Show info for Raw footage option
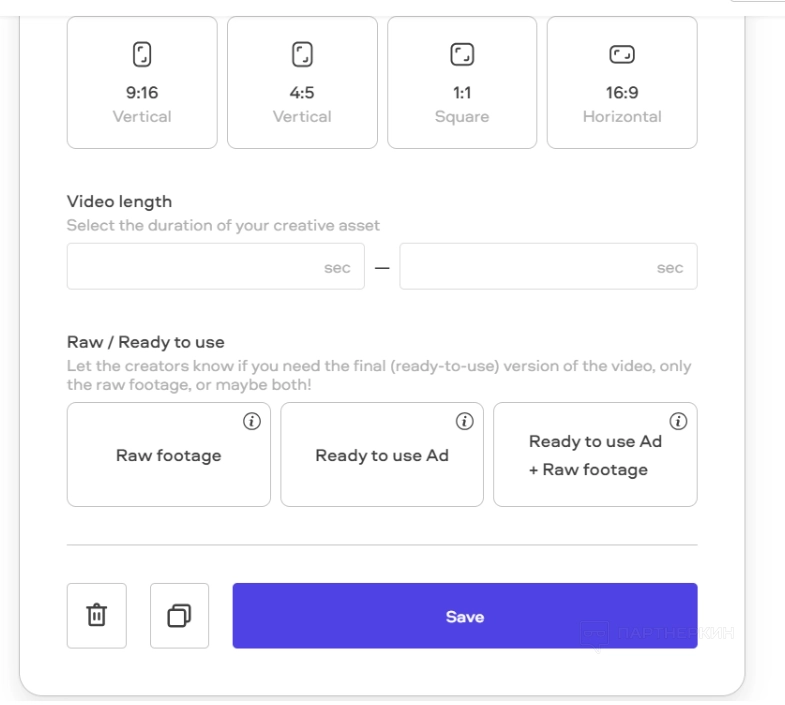The width and height of the screenshot is (785, 705). pyautogui.click(x=251, y=422)
